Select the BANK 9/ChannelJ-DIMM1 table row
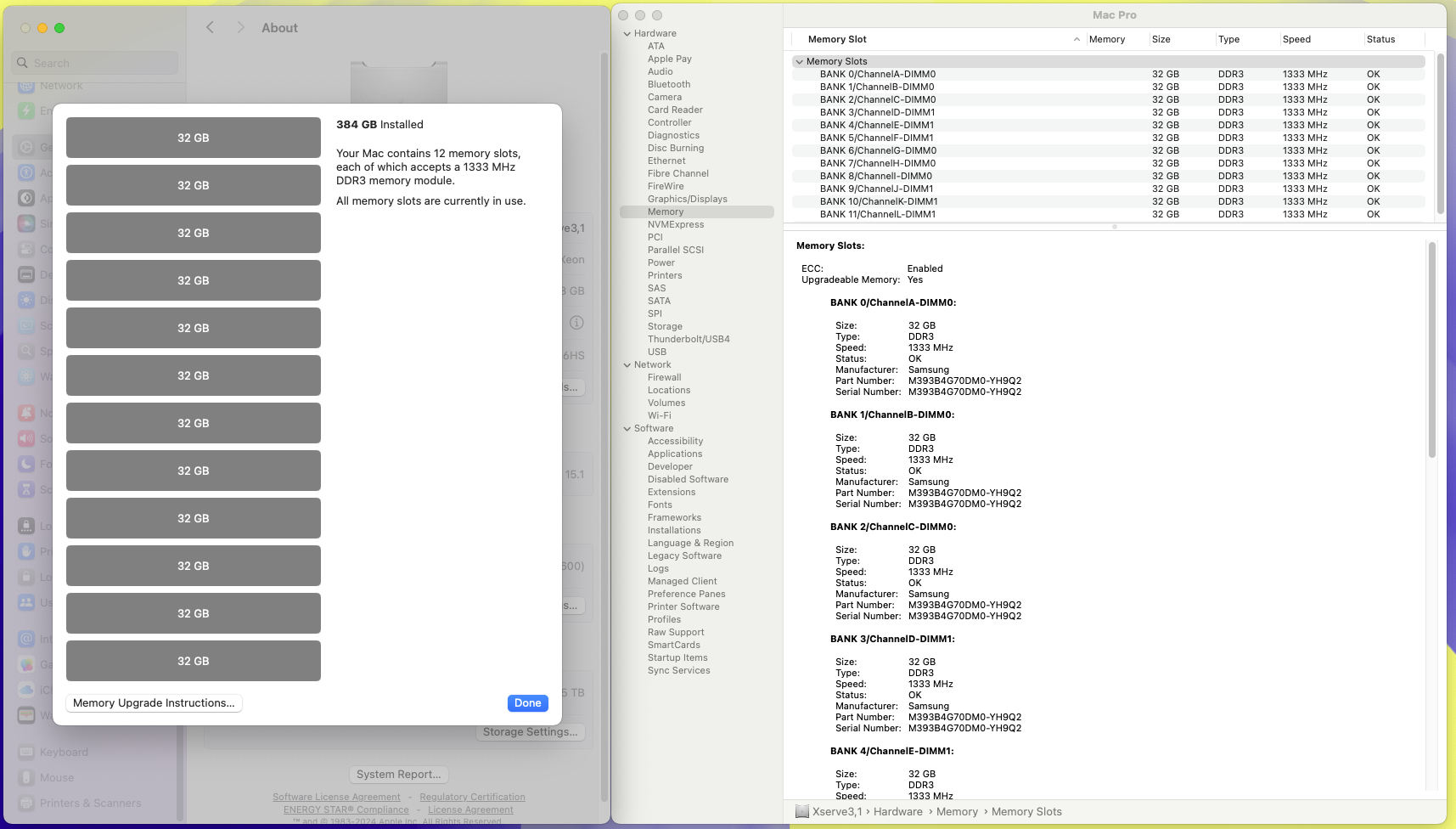Viewport: 1456px width, 829px height. tap(1109, 189)
